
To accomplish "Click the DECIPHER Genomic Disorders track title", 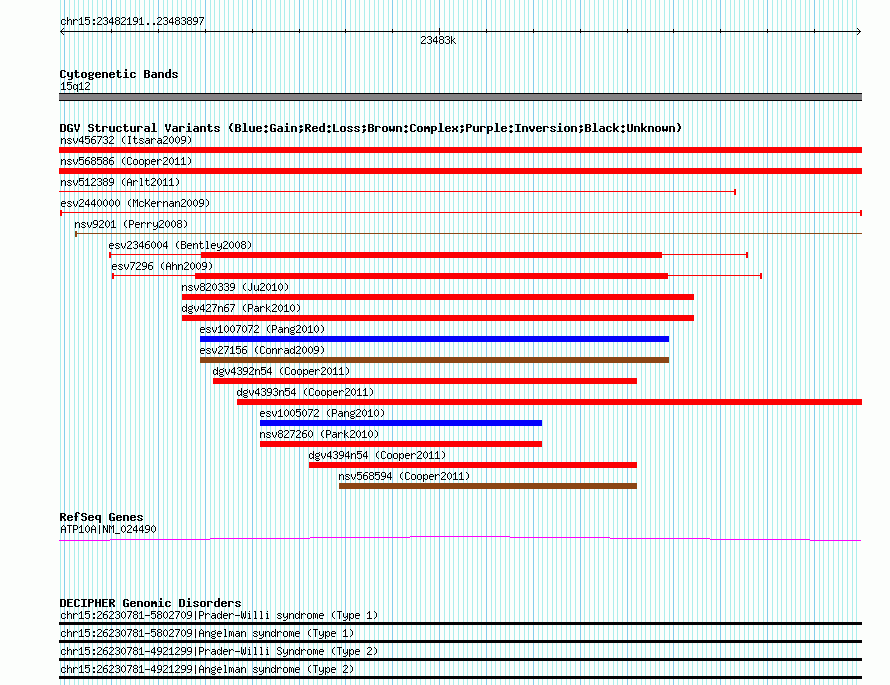I will [x=150, y=603].
